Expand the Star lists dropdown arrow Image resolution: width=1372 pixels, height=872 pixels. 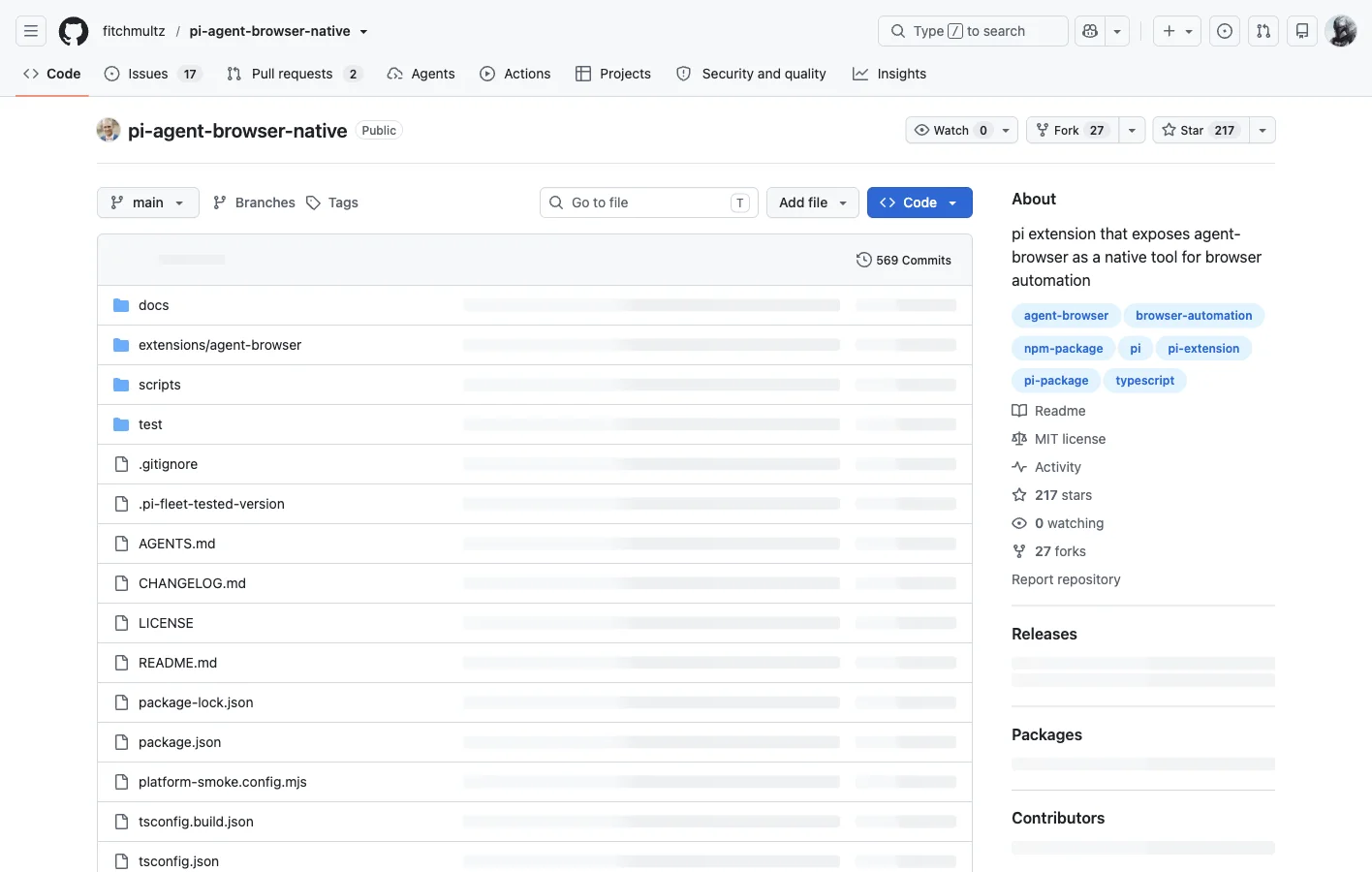click(x=1263, y=130)
